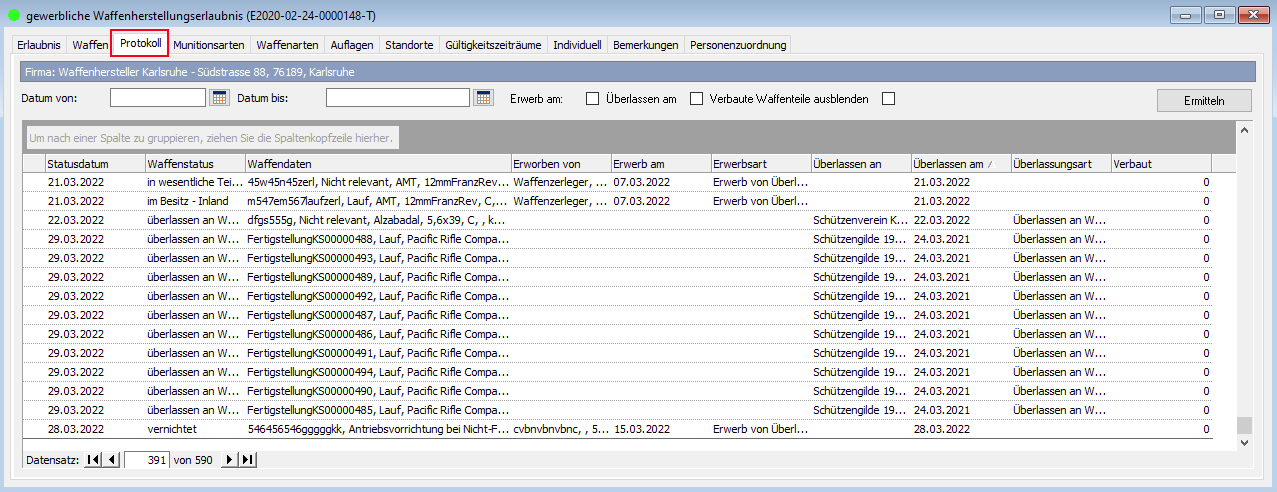Tick the checkbox directly right of 'Überlassen am' label
Image resolution: width=1277 pixels, height=492 pixels.
click(x=697, y=99)
